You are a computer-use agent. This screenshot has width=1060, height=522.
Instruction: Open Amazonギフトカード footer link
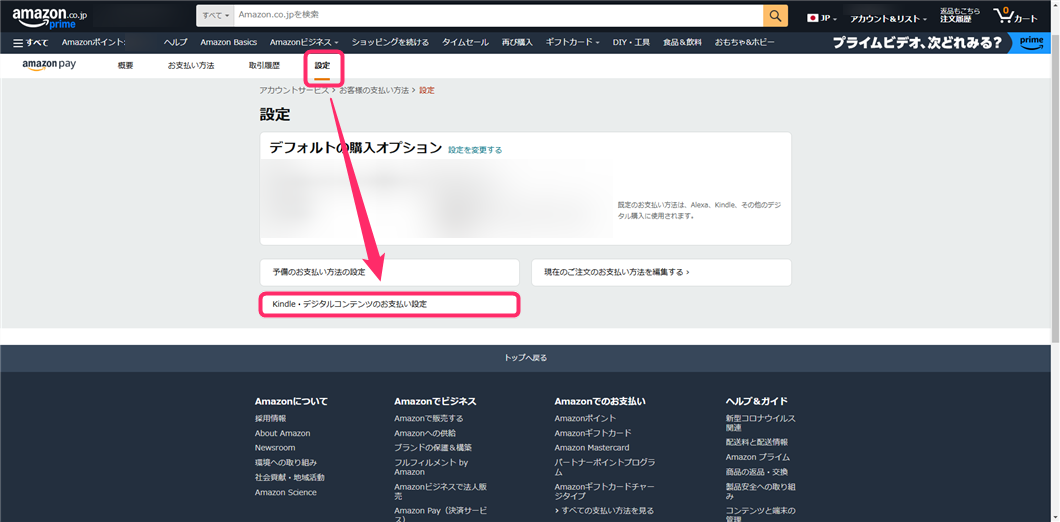coord(593,433)
